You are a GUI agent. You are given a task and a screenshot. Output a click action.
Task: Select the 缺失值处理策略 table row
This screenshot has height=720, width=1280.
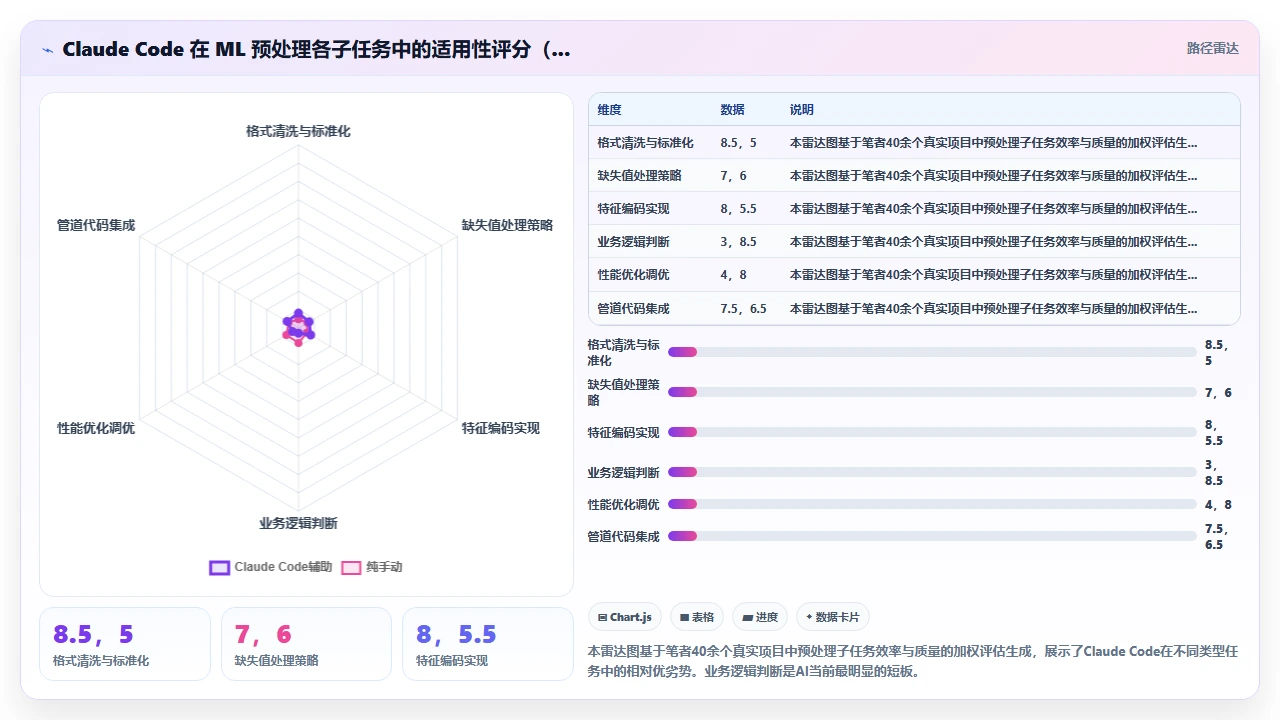tap(914, 175)
